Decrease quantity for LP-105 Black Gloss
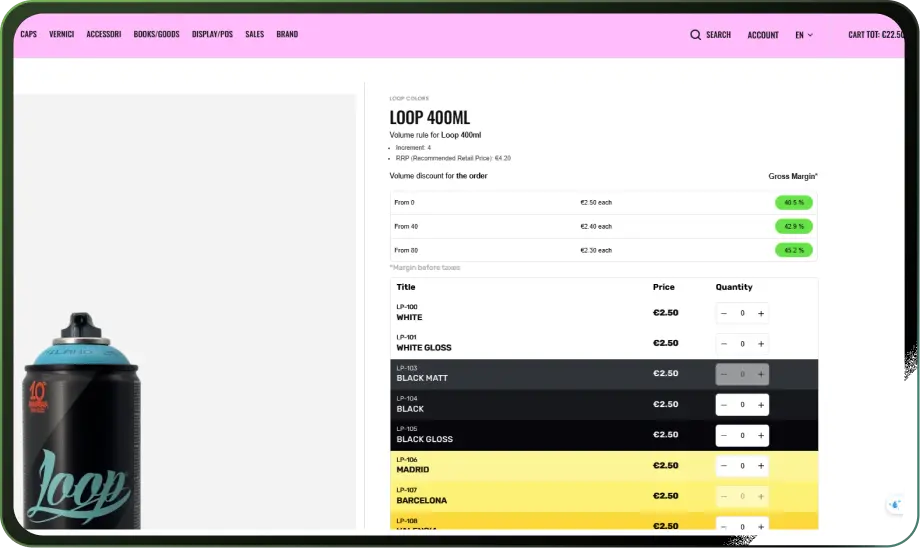 click(x=723, y=435)
